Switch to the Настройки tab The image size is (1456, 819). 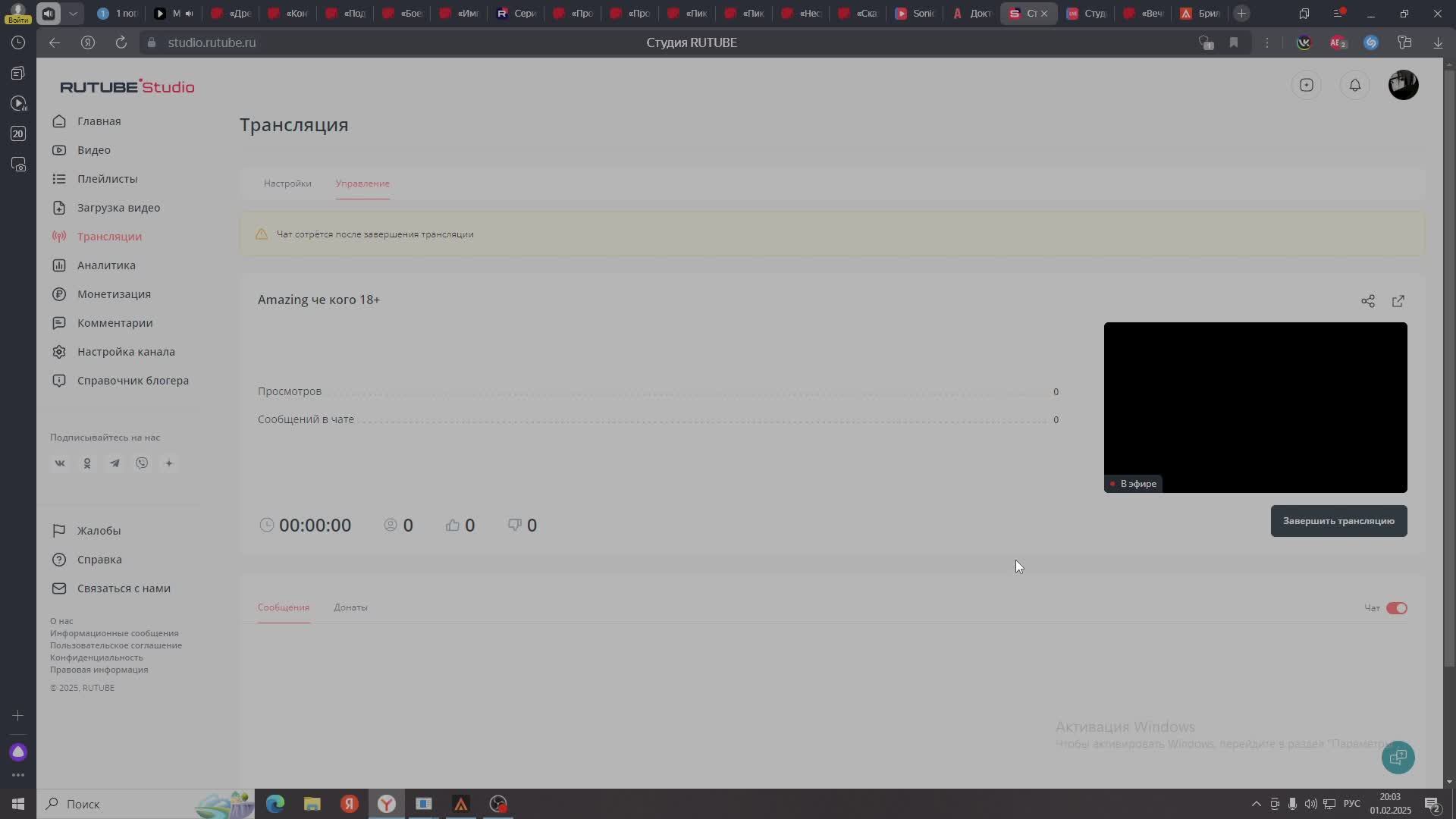pyautogui.click(x=287, y=184)
